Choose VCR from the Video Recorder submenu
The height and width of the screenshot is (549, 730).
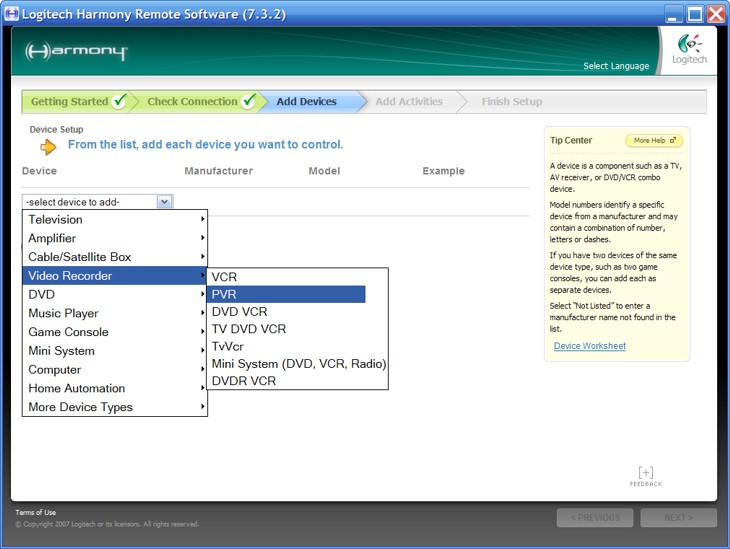[297, 277]
